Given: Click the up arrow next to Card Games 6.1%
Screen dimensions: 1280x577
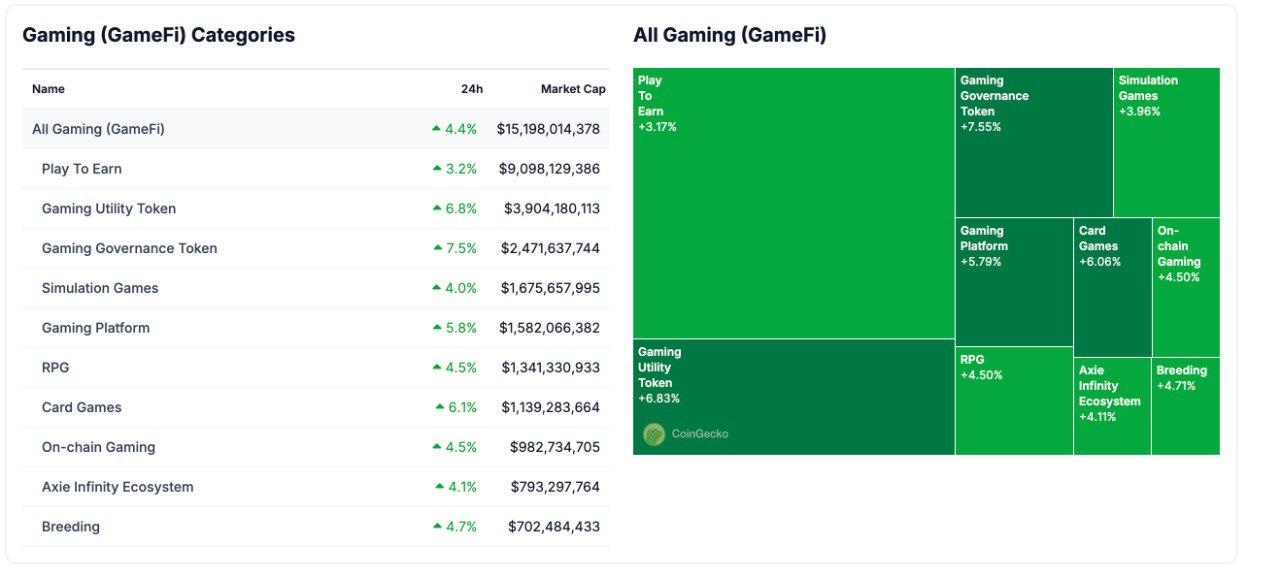Looking at the screenshot, I should [x=439, y=407].
